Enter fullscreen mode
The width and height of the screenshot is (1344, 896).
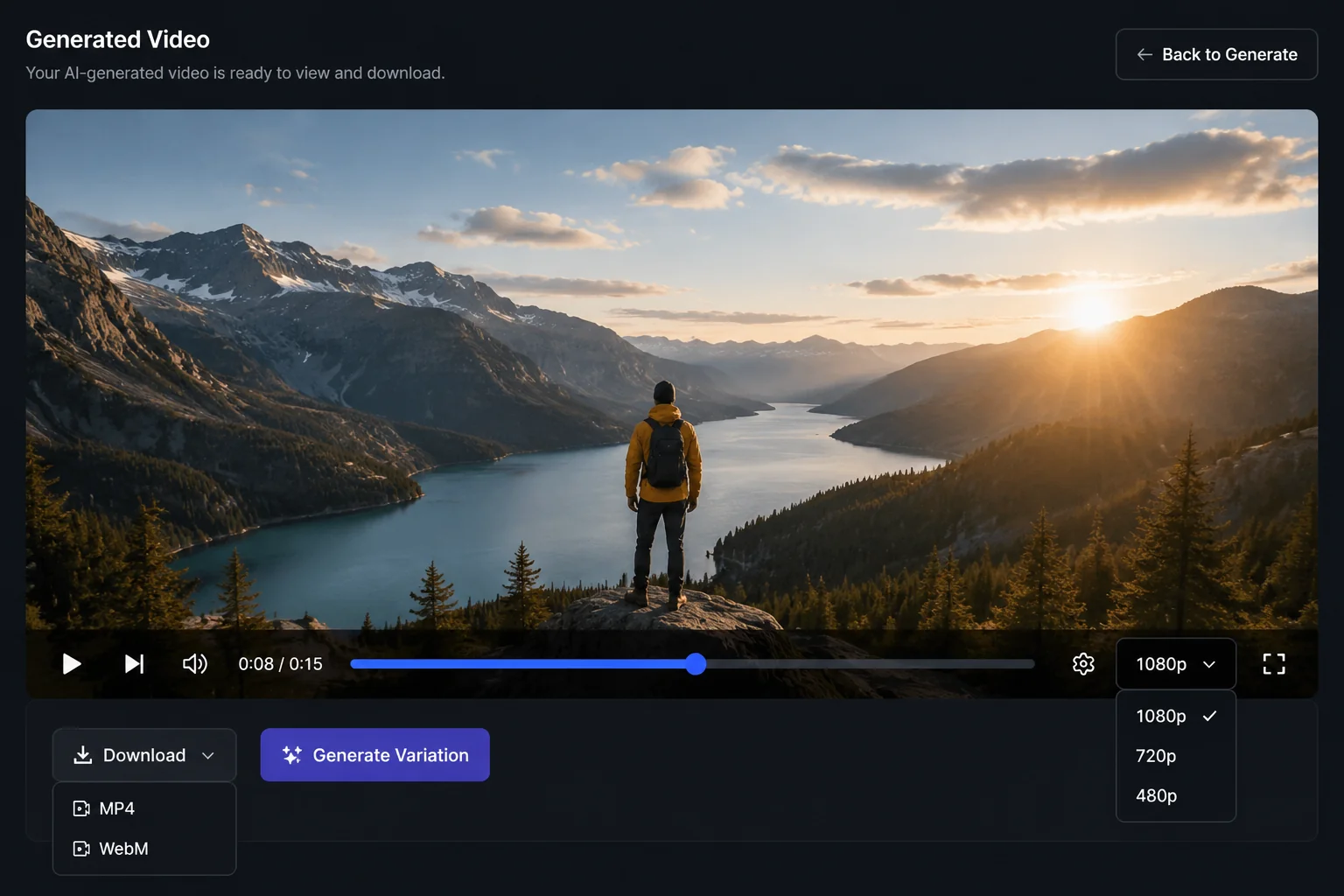[x=1274, y=664]
